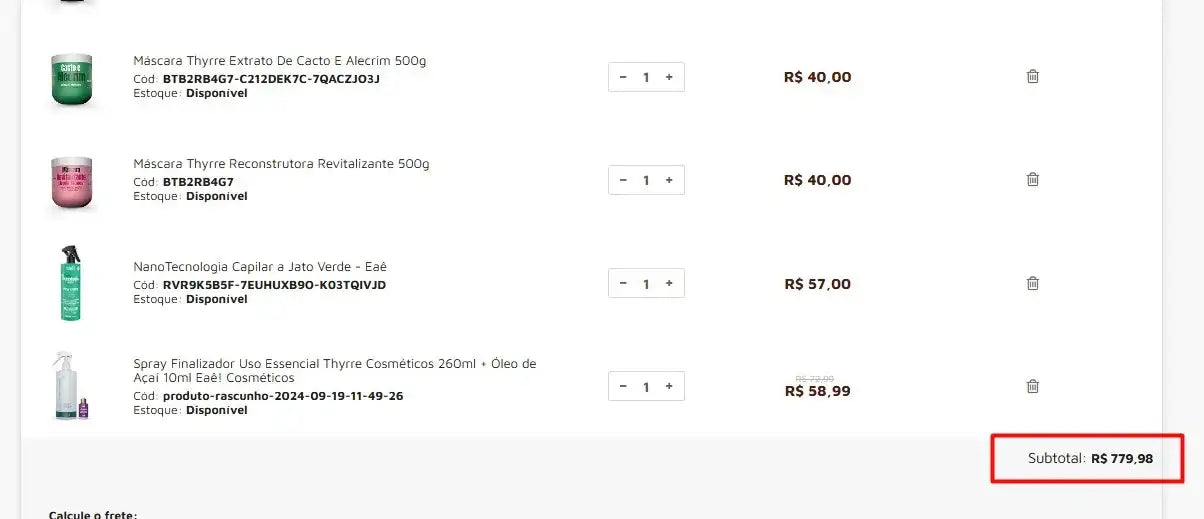Click the green Cacto e Alecrim jar thumbnail
Screen dimensions: 1204x519
72,80
